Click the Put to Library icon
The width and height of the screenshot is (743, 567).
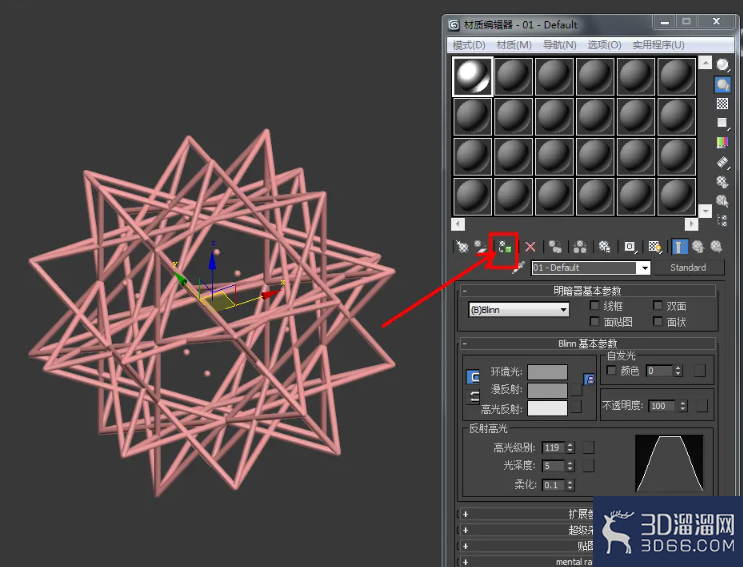(605, 247)
